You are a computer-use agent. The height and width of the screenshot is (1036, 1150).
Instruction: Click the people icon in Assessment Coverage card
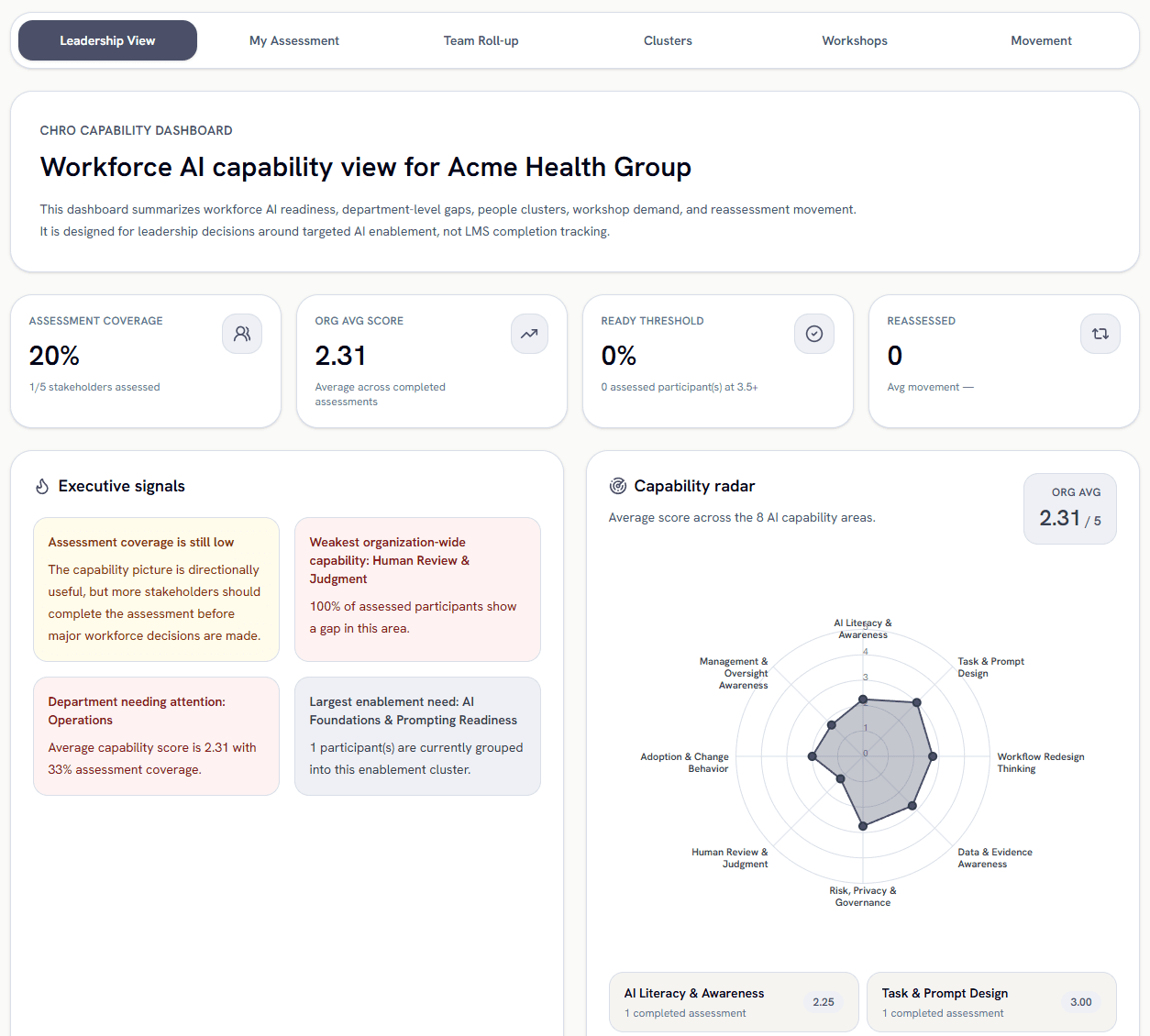coord(242,334)
